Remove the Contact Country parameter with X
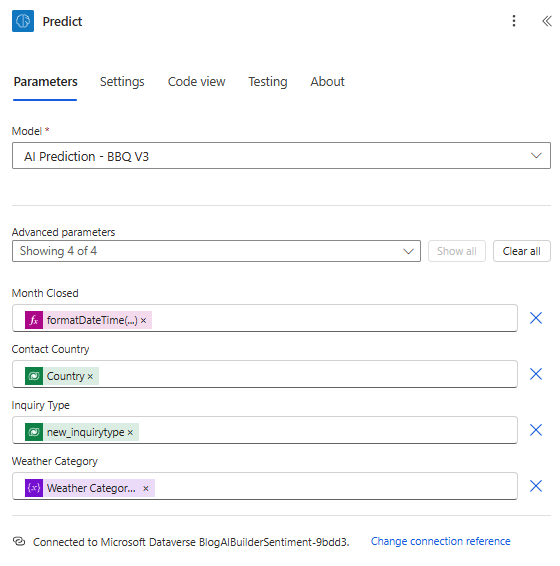The image size is (560, 566). click(x=535, y=374)
